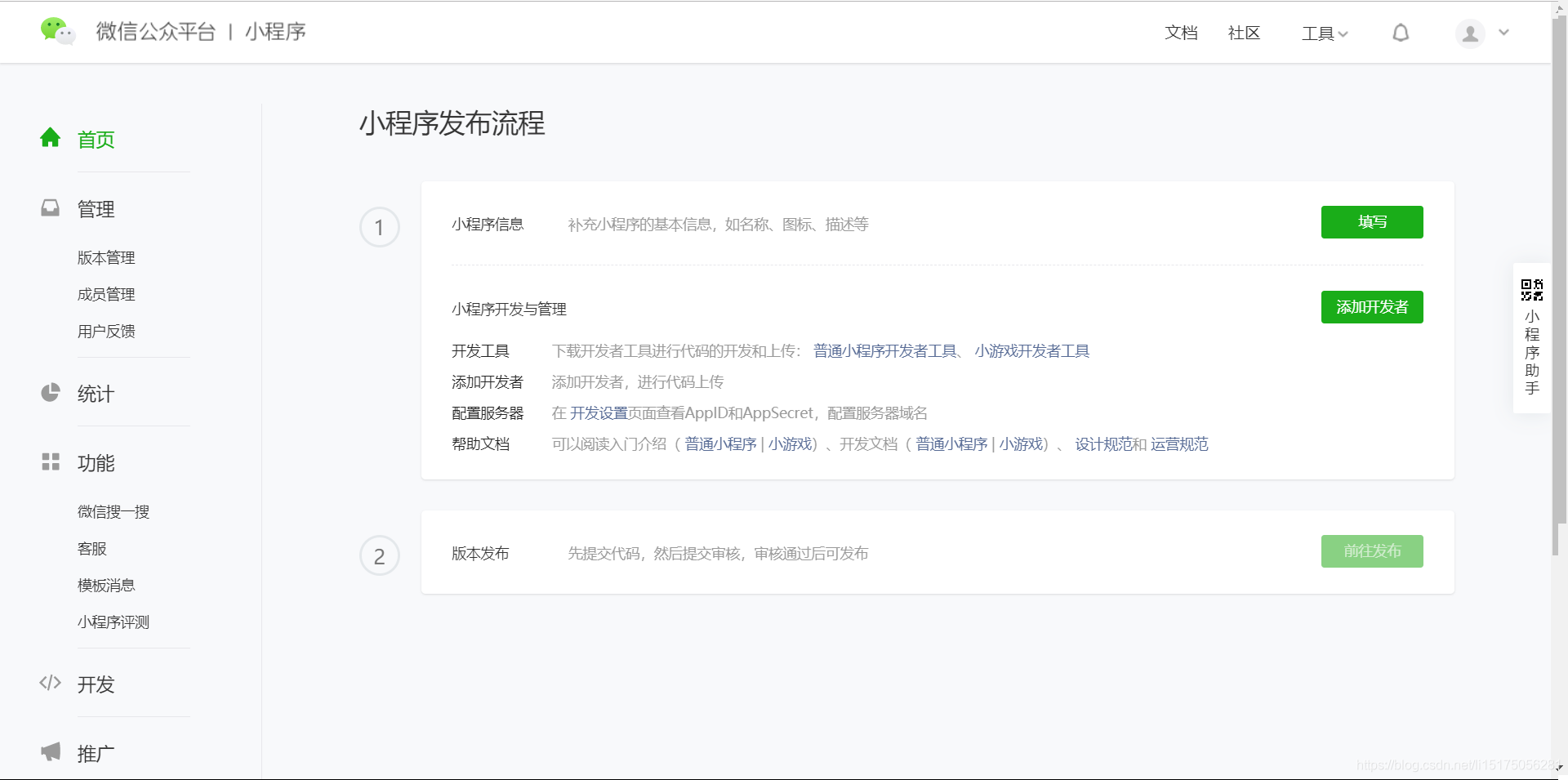Open 小程序评测 in the sidebar

click(114, 622)
